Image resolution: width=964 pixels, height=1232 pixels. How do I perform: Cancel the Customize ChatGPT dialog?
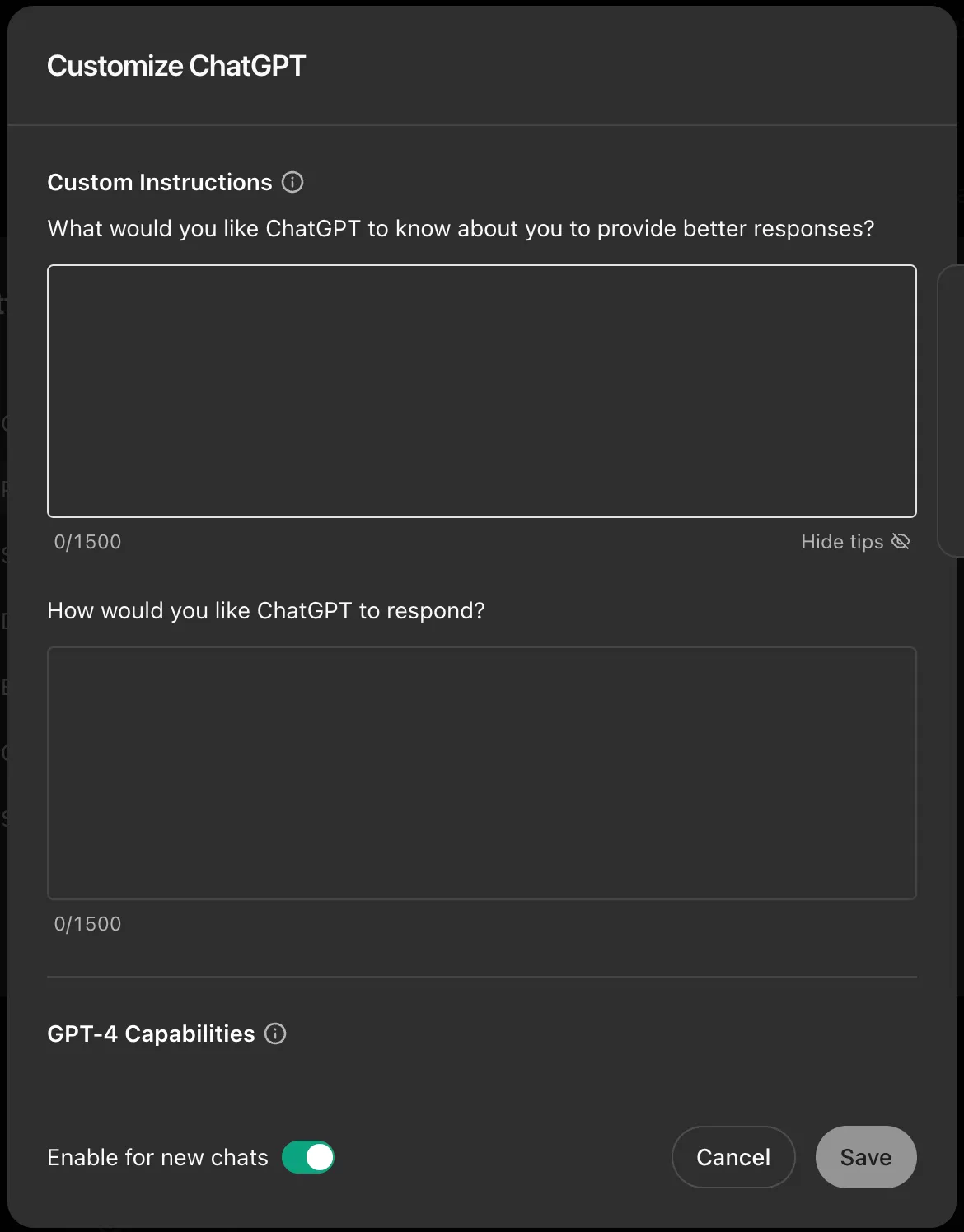coord(732,1157)
